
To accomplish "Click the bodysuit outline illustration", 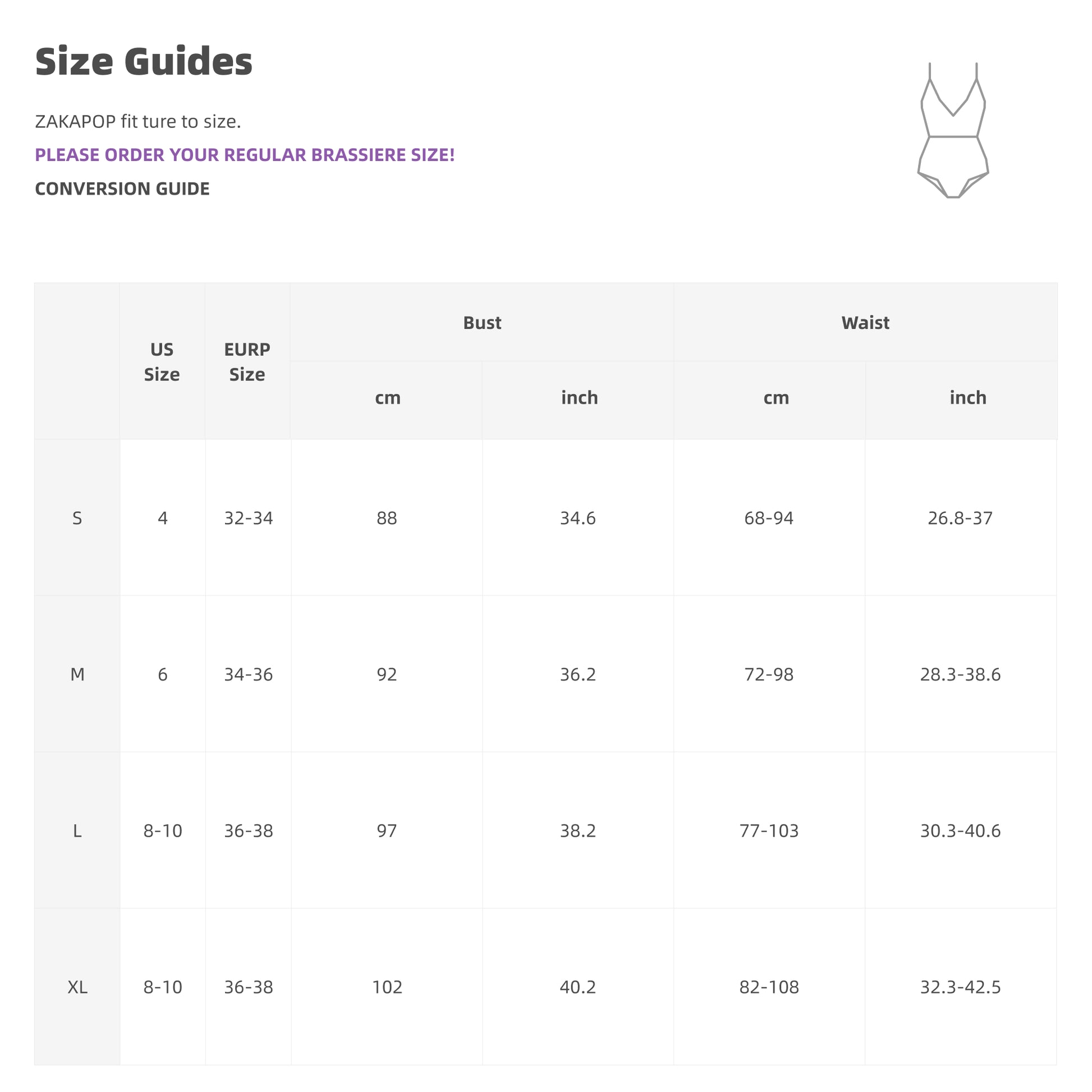I will (953, 131).
